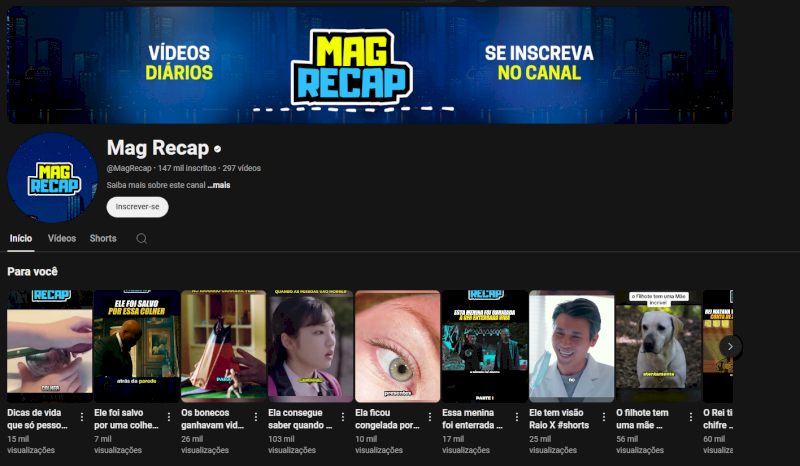Screen dimensions: 800x466
Task: Click the '@MagRecap' channel handle text
Action: tap(129, 168)
